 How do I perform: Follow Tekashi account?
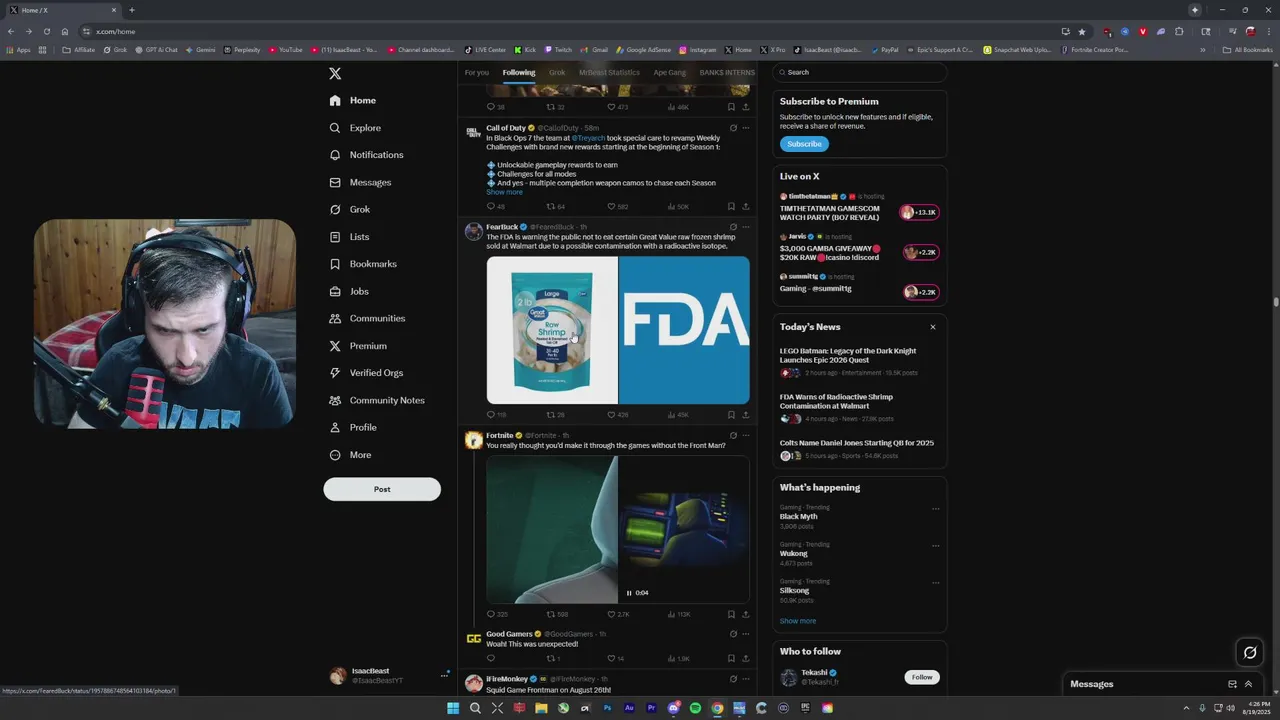click(x=922, y=677)
